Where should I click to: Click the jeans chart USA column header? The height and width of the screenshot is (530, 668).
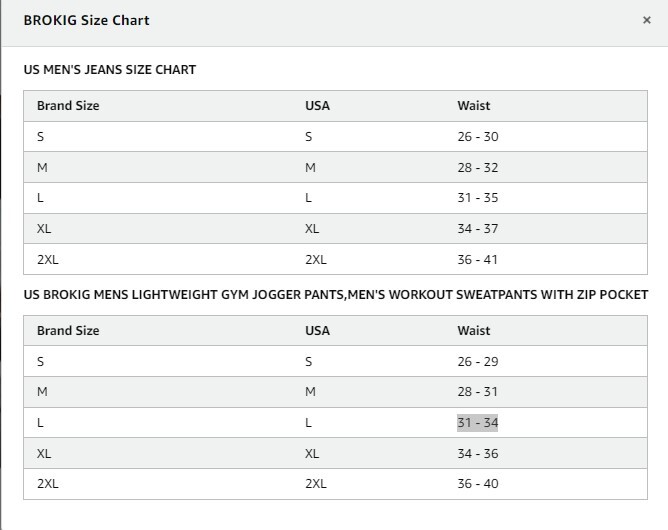pyautogui.click(x=317, y=106)
